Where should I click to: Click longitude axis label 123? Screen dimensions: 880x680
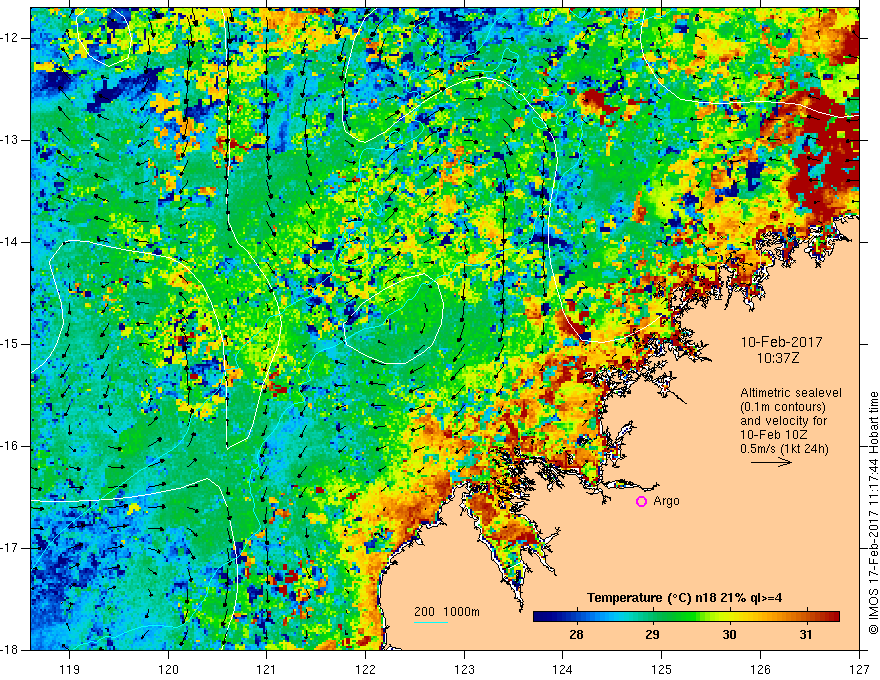pyautogui.click(x=464, y=669)
